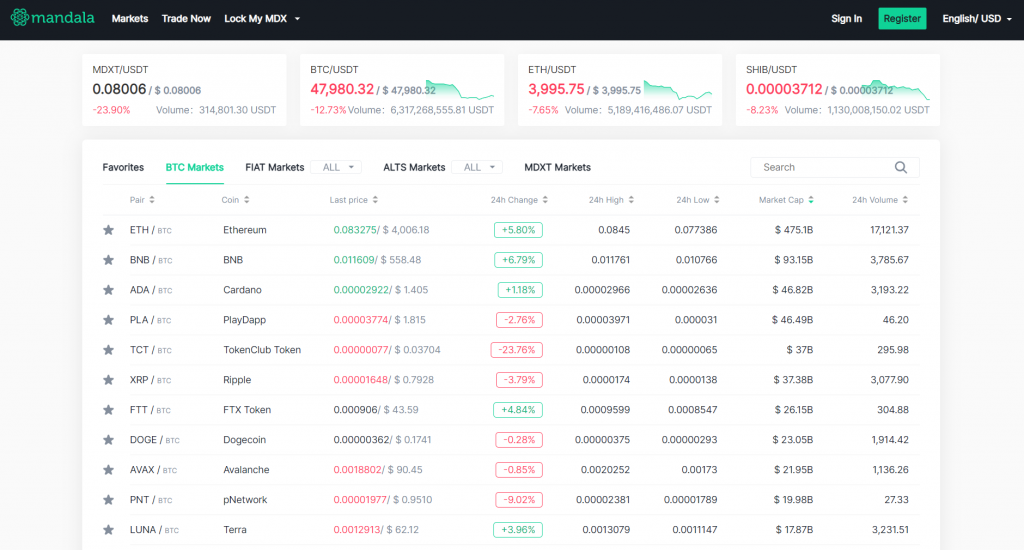Favorite the ADA / BTC pair star
The image size is (1024, 550).
108,290
